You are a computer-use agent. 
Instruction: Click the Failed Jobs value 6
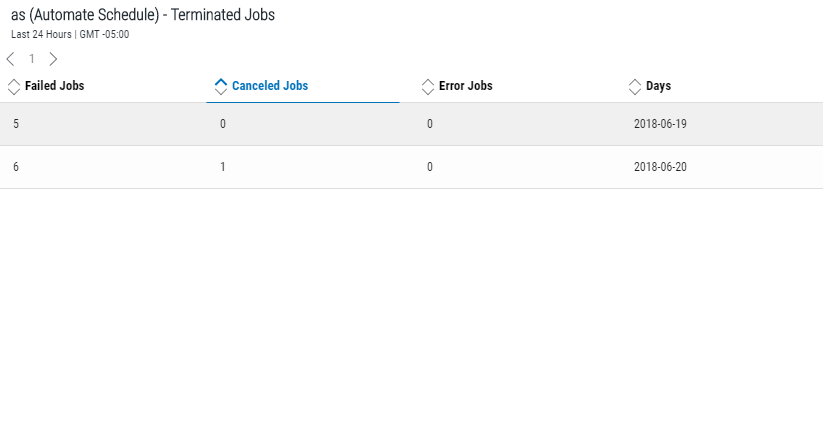point(16,167)
